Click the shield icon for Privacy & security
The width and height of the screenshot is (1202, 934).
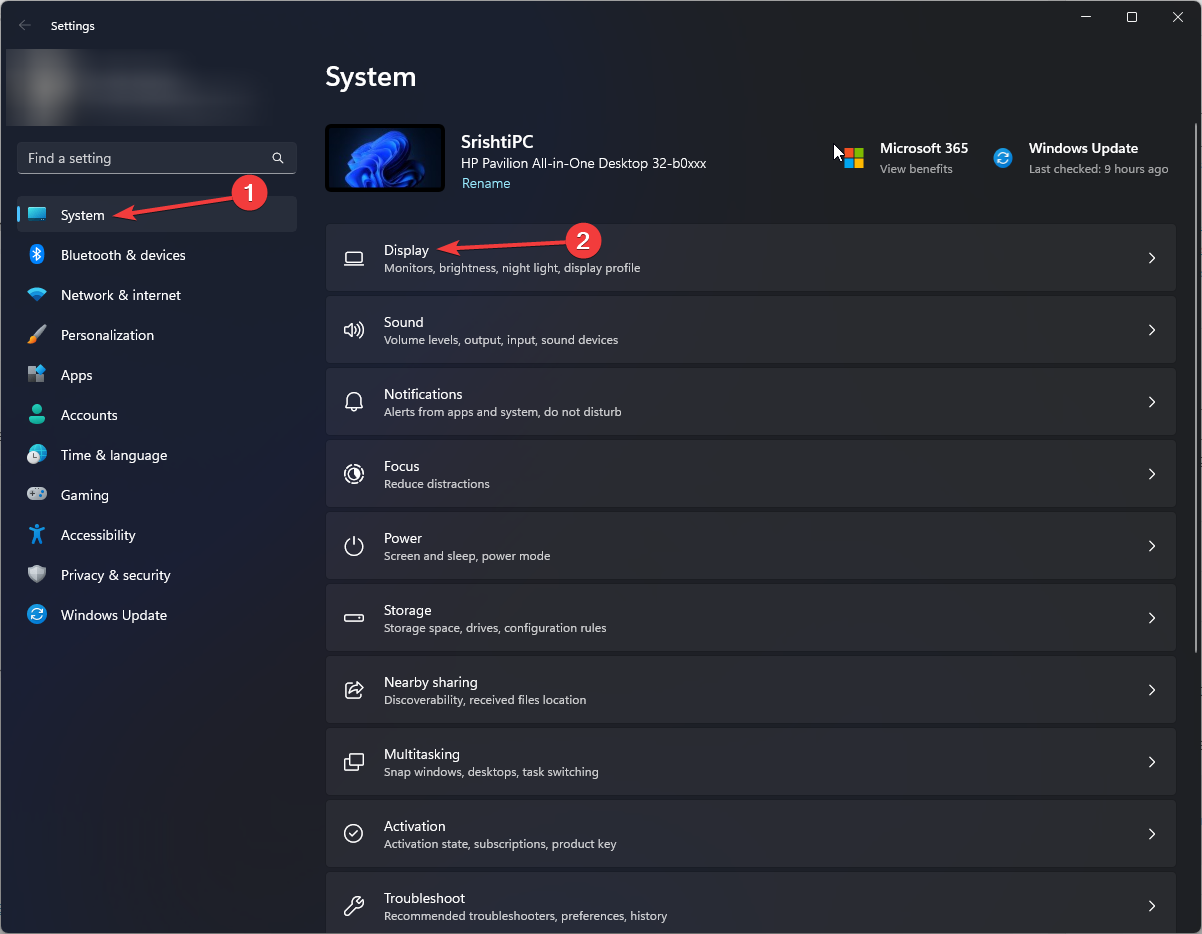click(x=37, y=575)
